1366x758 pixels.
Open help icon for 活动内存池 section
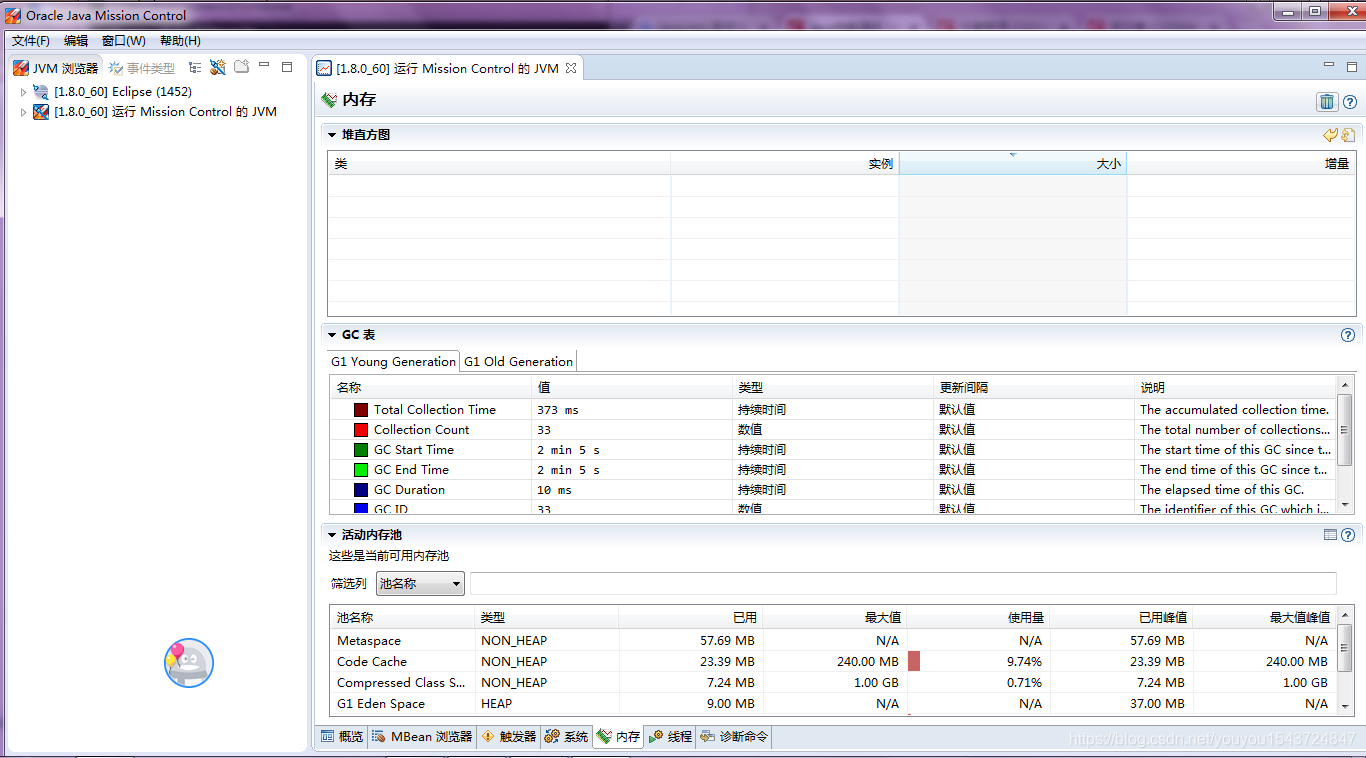click(1348, 535)
